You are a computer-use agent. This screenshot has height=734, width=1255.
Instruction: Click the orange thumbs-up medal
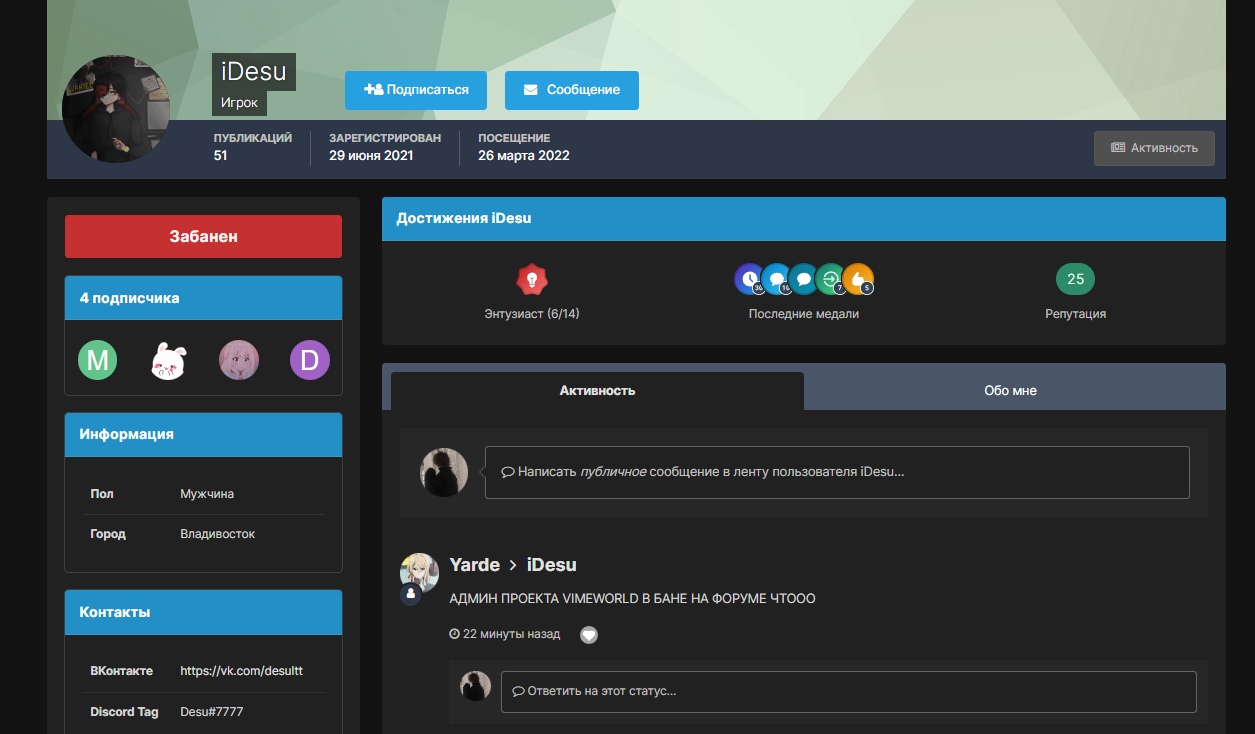[858, 279]
